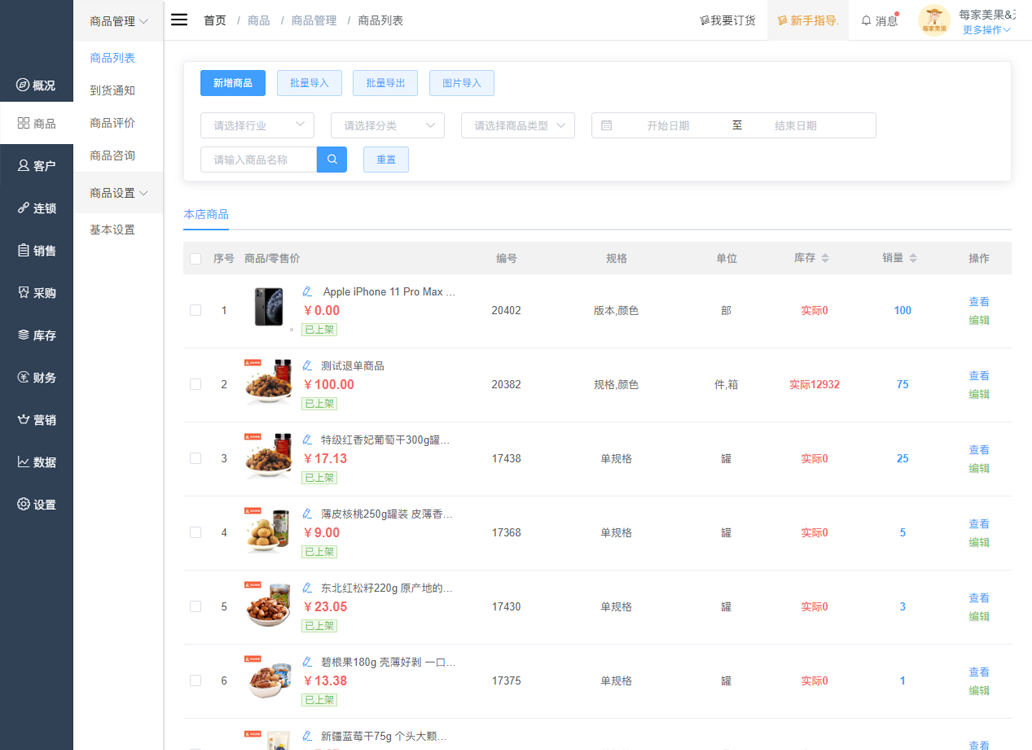Click sales count 100 for Apple iPhone
Viewport: 1032px width, 750px height.
902,310
